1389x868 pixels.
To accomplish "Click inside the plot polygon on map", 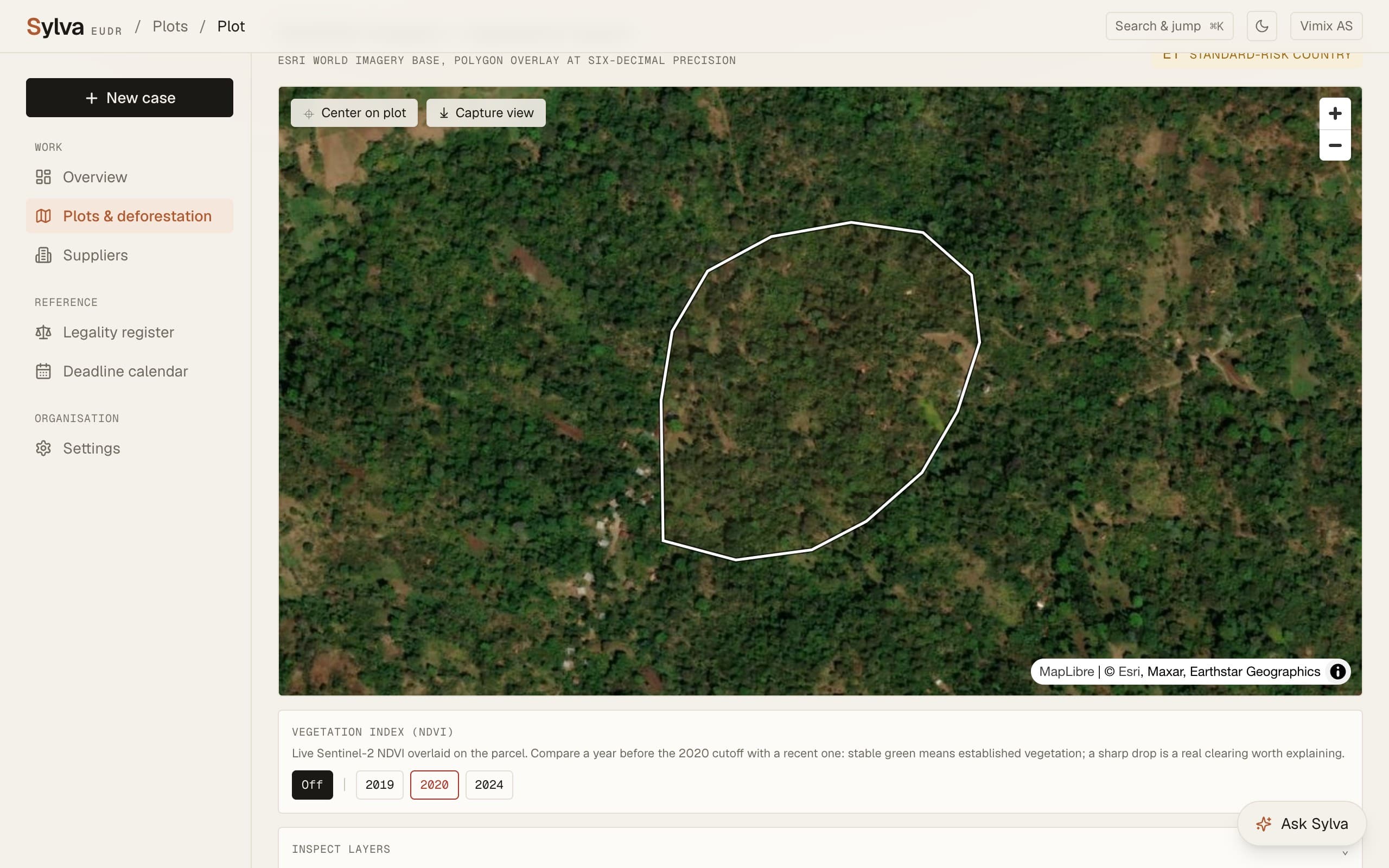I will click(x=821, y=391).
